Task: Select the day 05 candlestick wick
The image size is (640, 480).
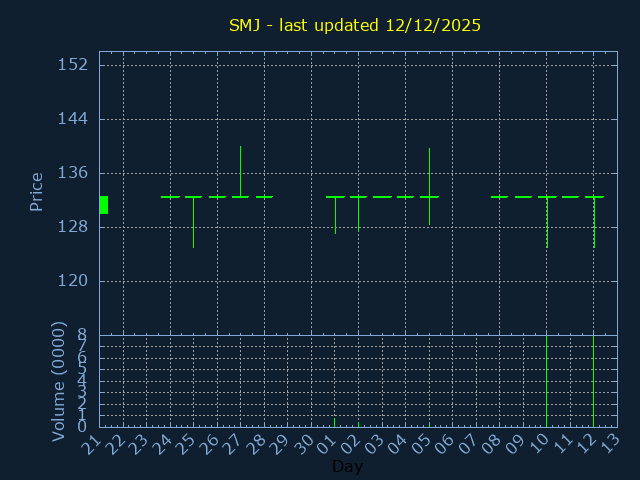Action: 429,172
